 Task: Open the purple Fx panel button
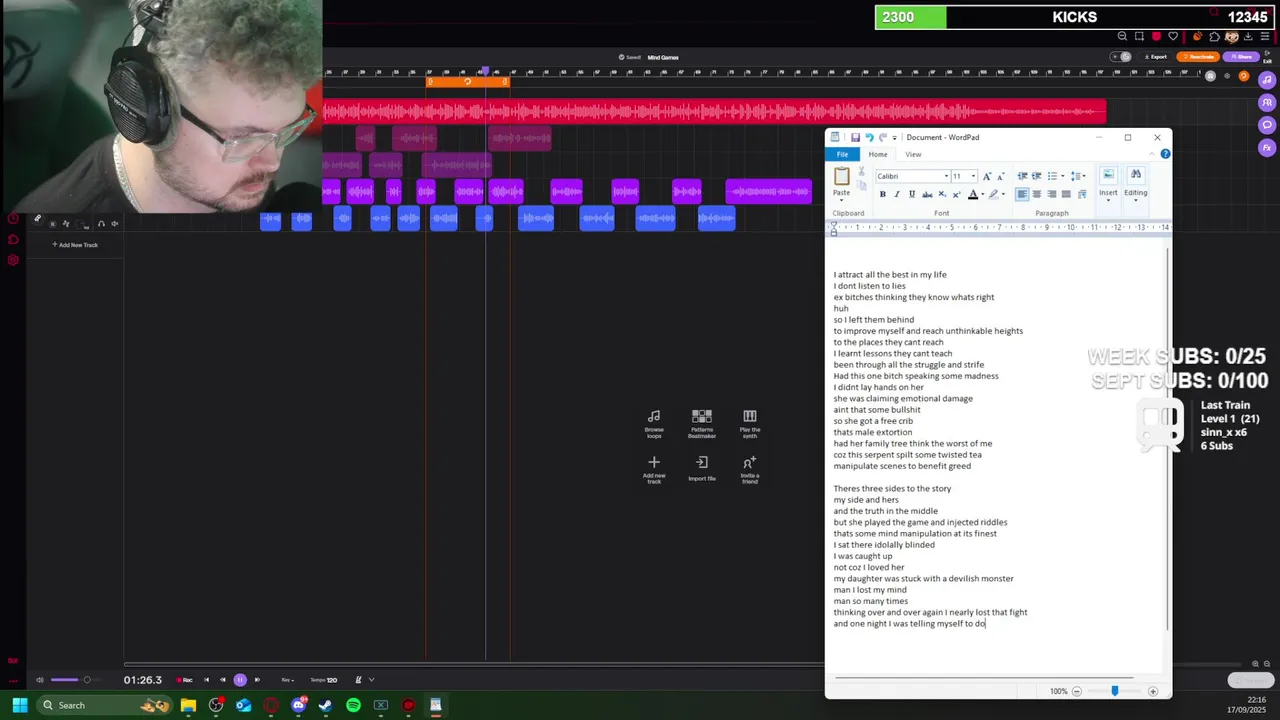1267,147
